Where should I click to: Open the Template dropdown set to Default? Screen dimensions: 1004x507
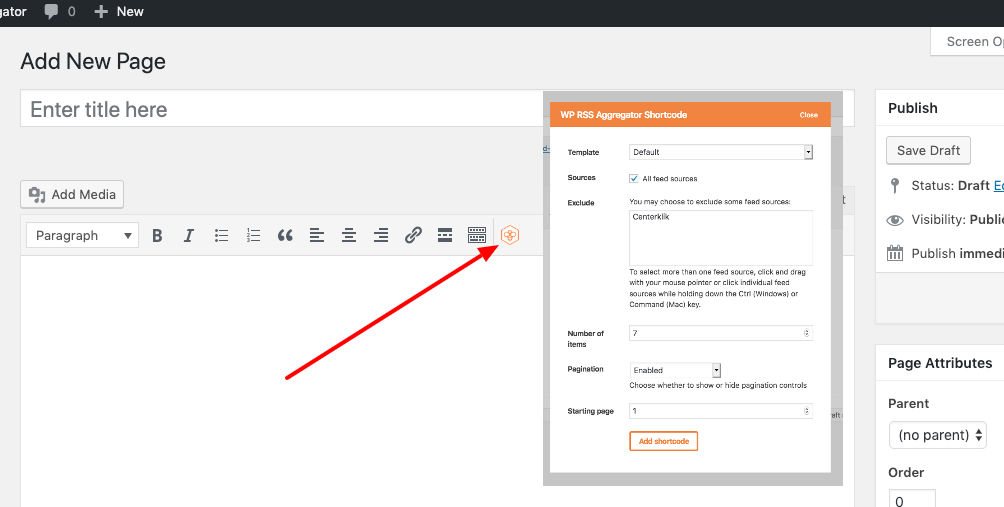click(721, 152)
